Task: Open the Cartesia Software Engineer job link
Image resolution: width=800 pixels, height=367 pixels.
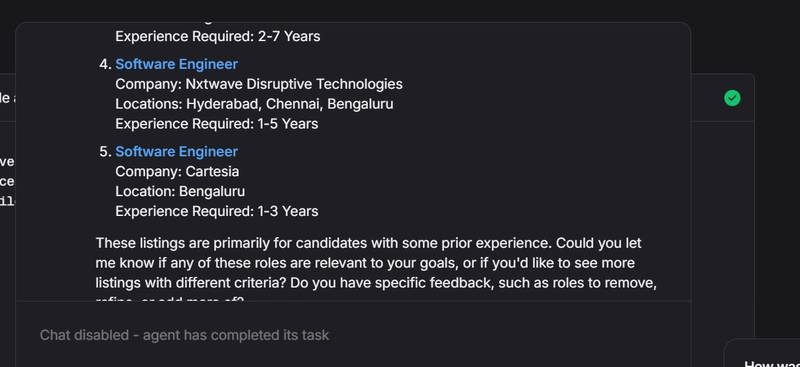Action: (x=177, y=152)
